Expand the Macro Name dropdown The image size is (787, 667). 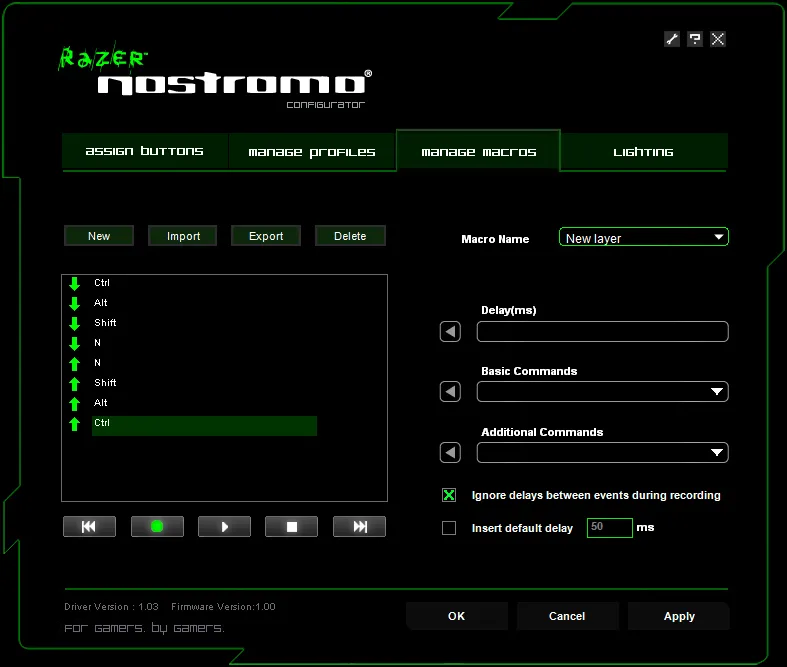pos(718,238)
